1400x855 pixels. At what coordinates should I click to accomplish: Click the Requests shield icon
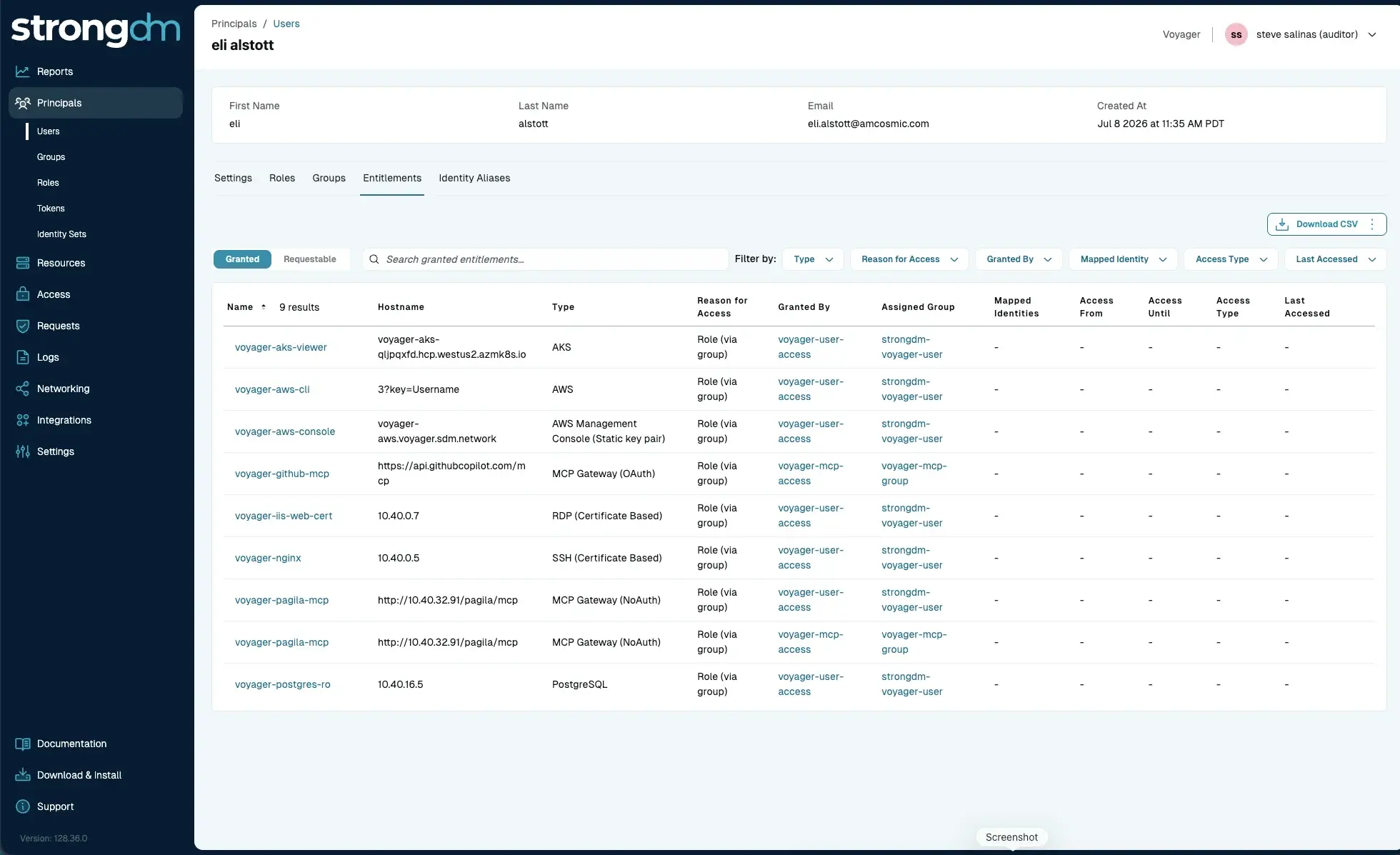pyautogui.click(x=23, y=326)
